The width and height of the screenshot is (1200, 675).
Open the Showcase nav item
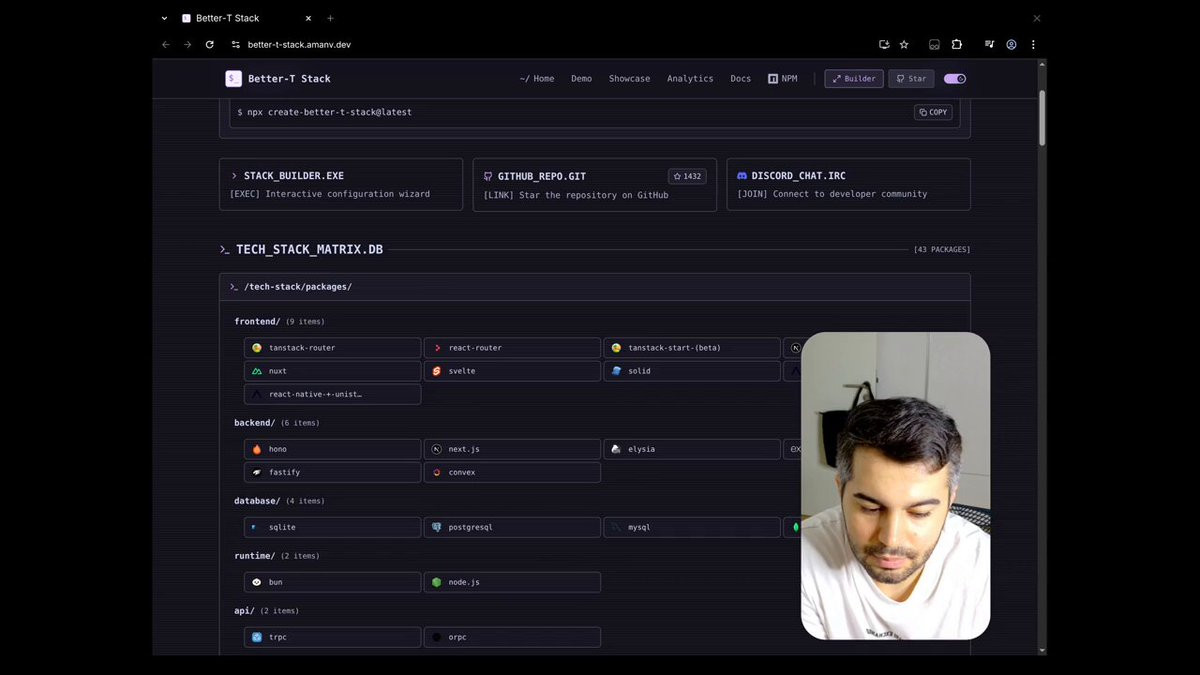click(x=629, y=78)
